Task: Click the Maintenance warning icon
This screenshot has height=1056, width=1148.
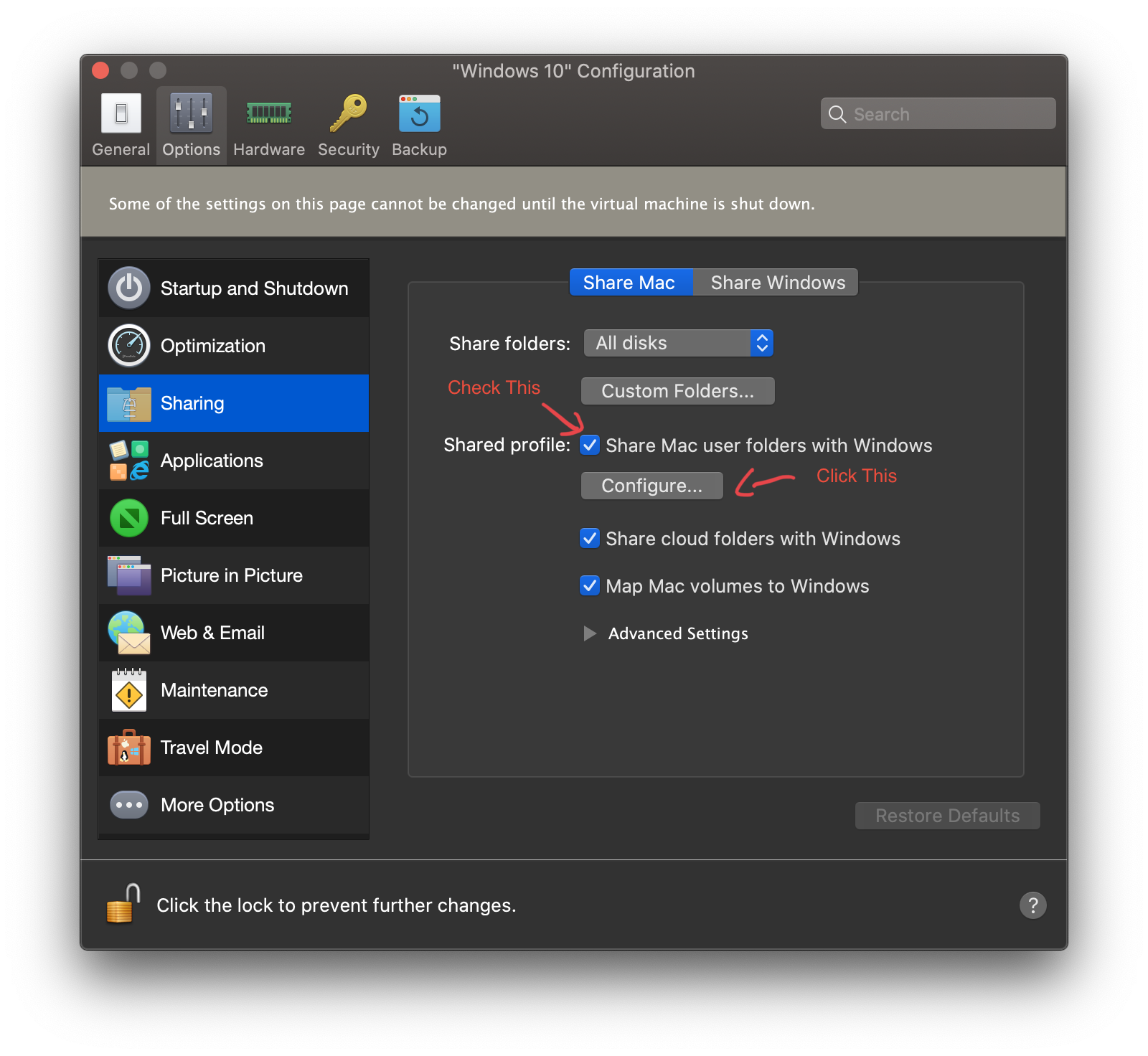Action: (129, 690)
